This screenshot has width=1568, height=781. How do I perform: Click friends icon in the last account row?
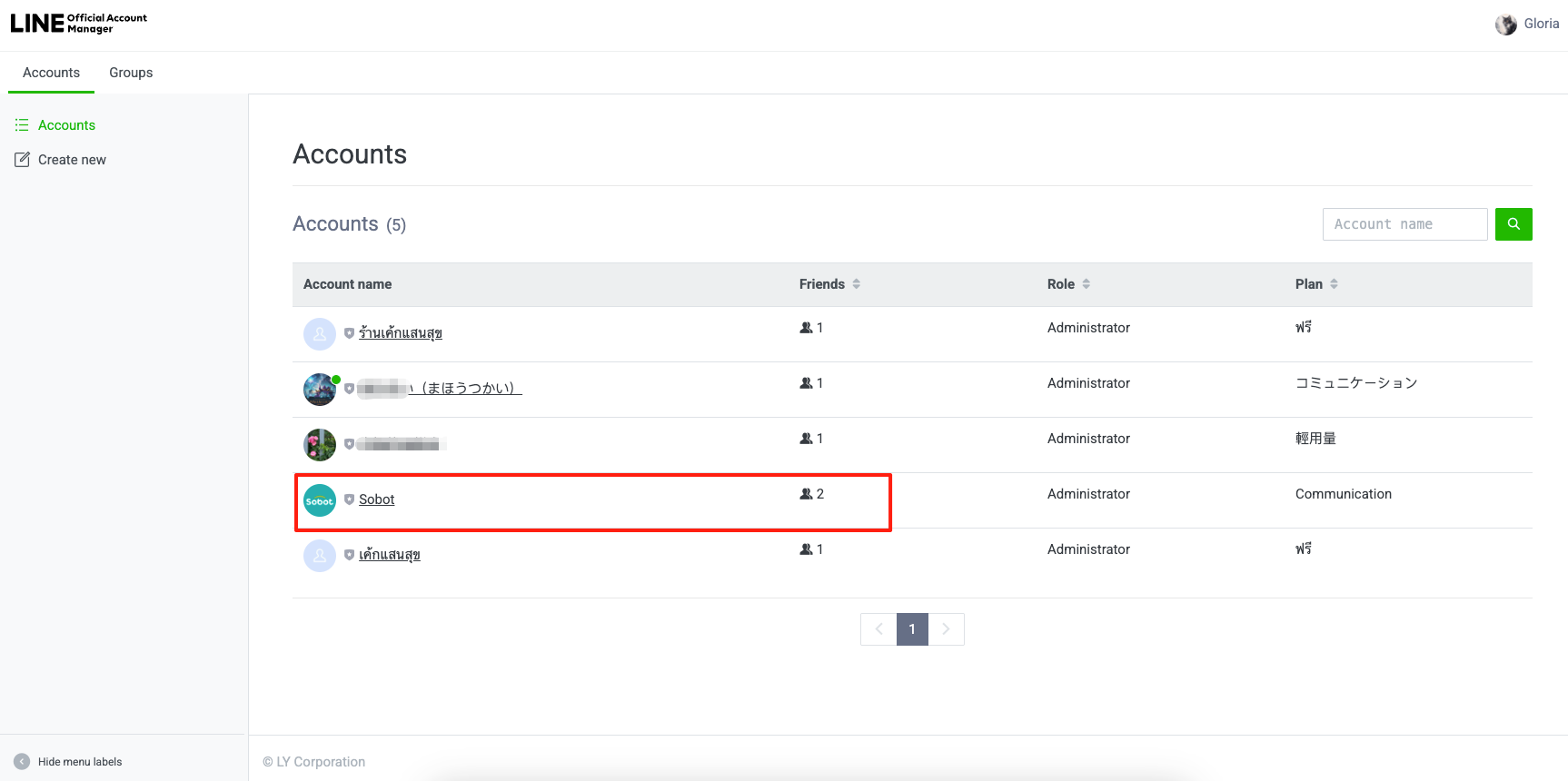point(806,549)
